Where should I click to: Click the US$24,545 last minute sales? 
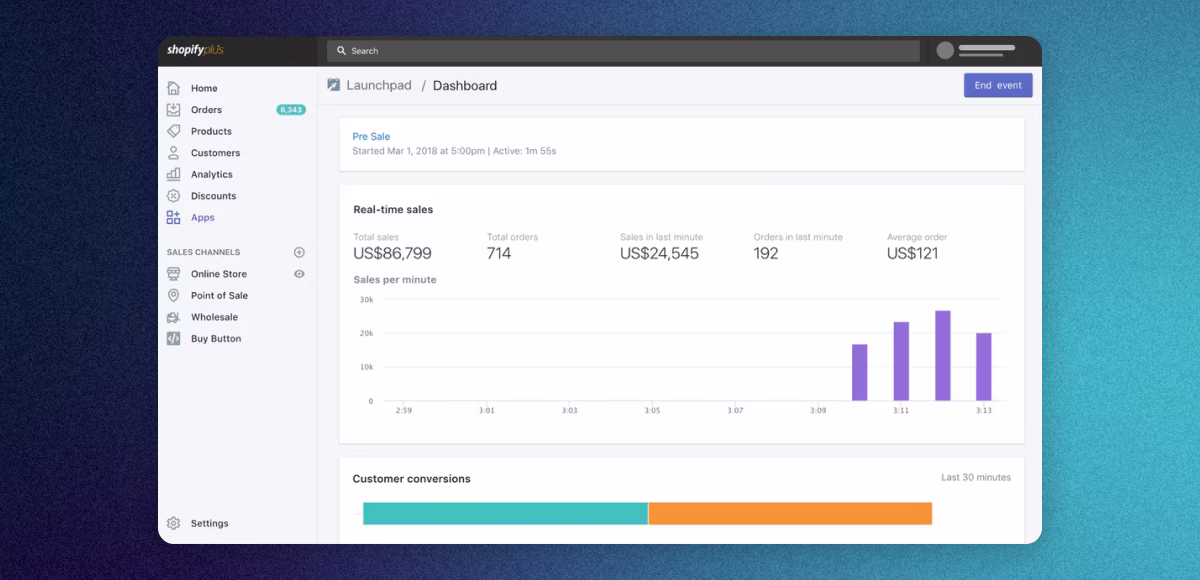coord(660,253)
